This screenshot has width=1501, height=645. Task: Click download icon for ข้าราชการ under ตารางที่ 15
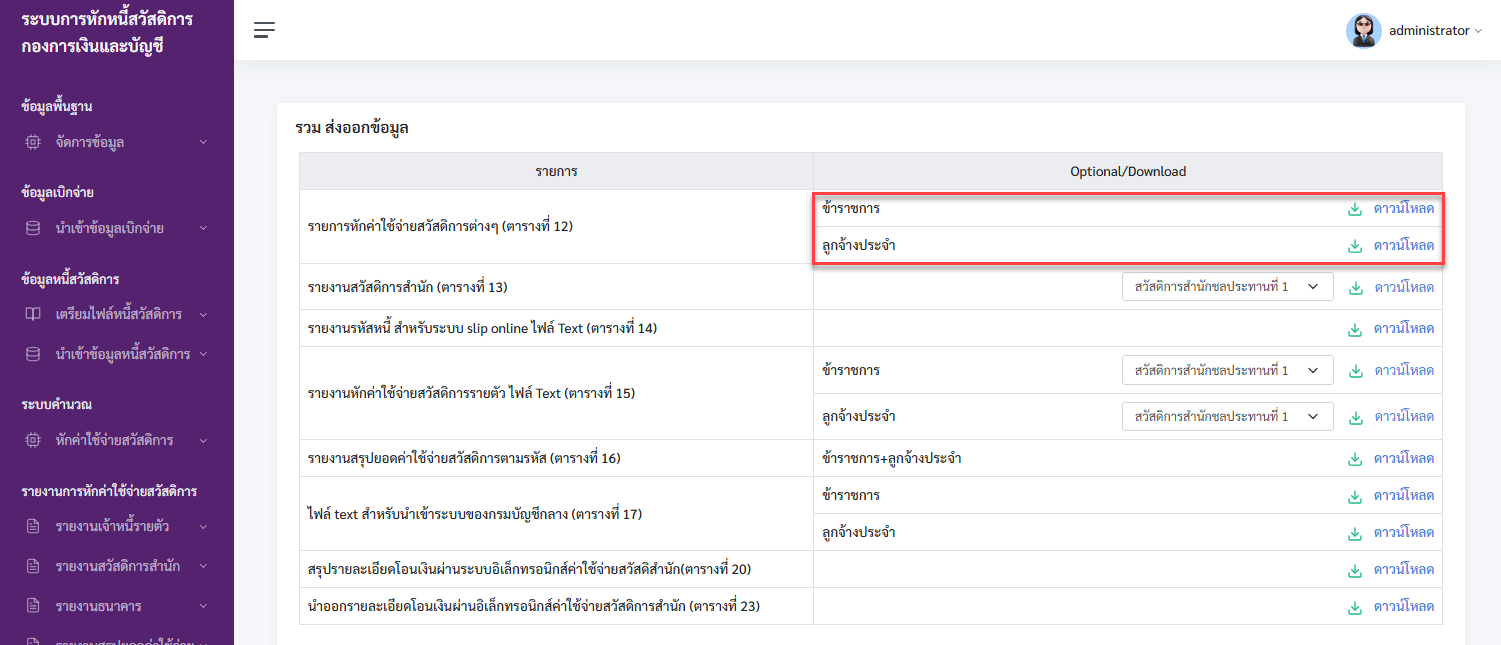pyautogui.click(x=1356, y=371)
